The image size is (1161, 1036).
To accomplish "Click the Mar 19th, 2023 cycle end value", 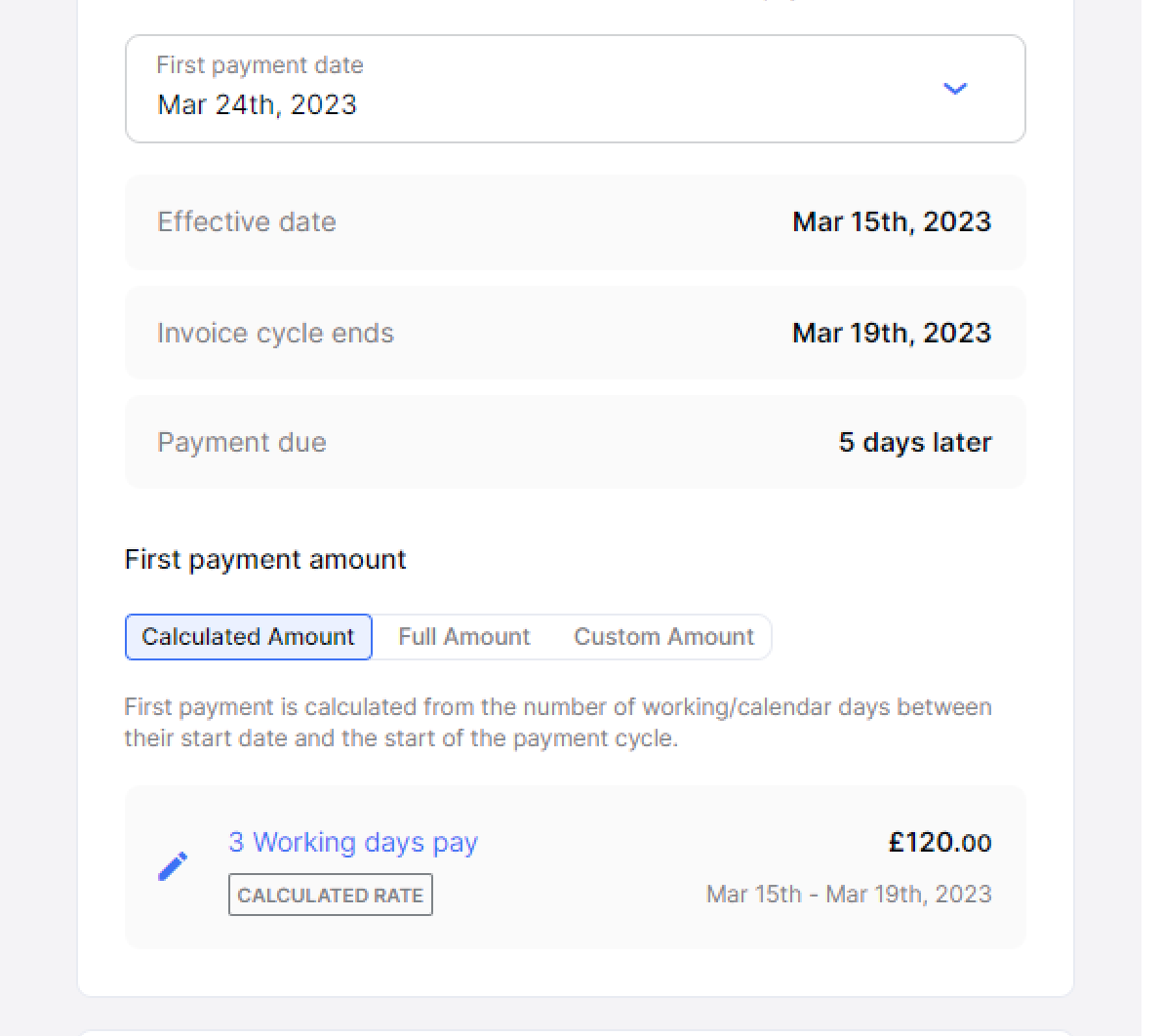I will (892, 334).
